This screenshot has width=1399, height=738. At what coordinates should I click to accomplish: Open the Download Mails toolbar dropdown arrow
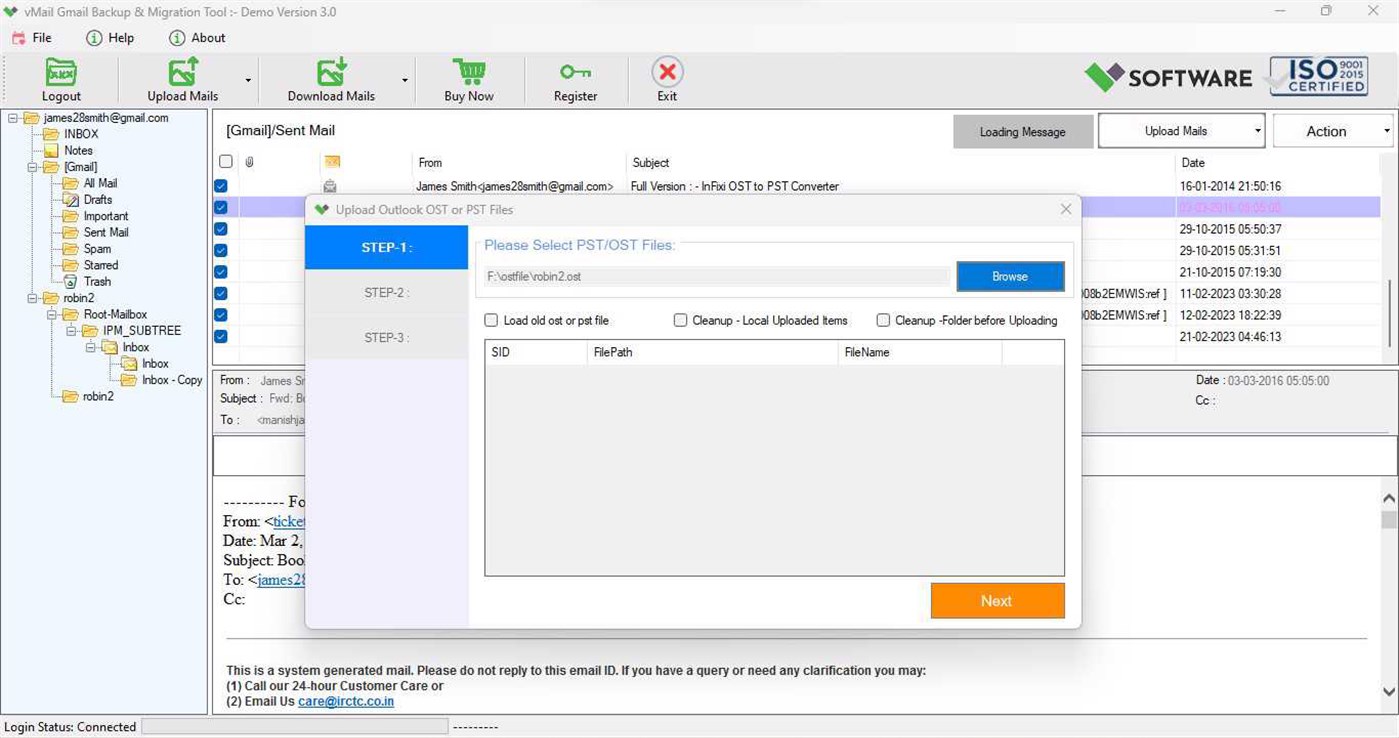(405, 81)
